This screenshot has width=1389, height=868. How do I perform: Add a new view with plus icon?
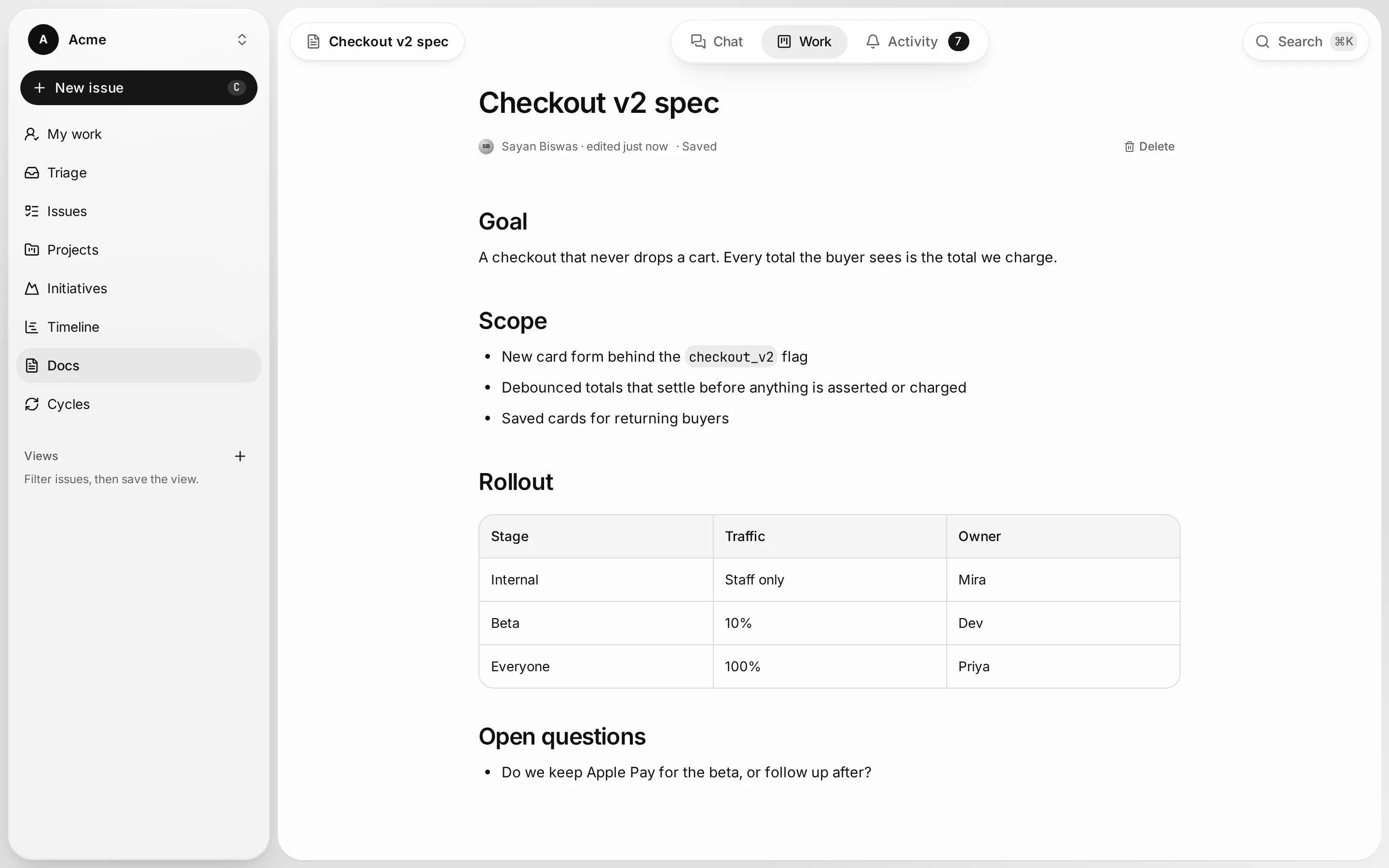pos(240,456)
